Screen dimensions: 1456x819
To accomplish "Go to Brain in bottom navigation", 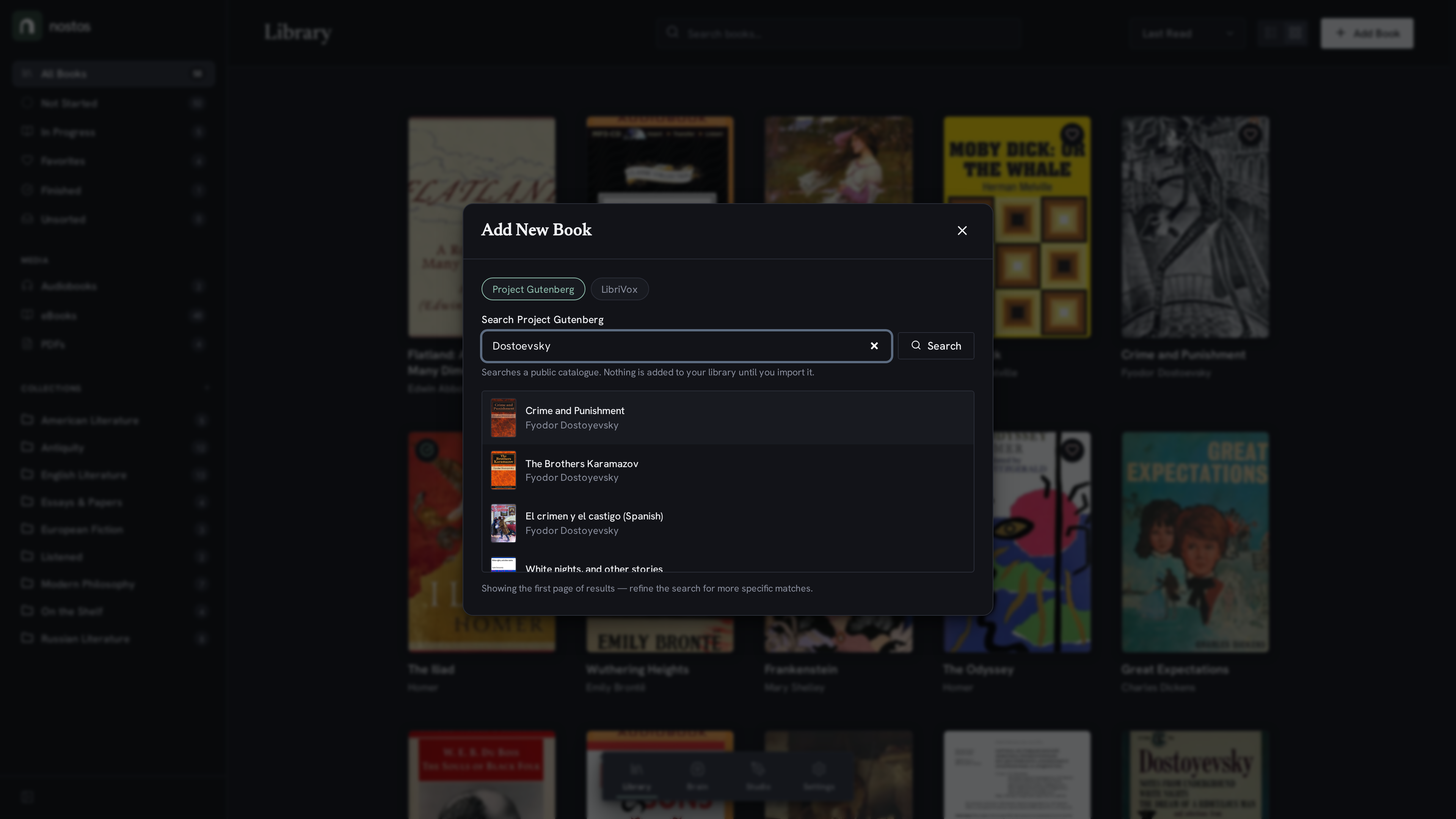I will tap(697, 776).
